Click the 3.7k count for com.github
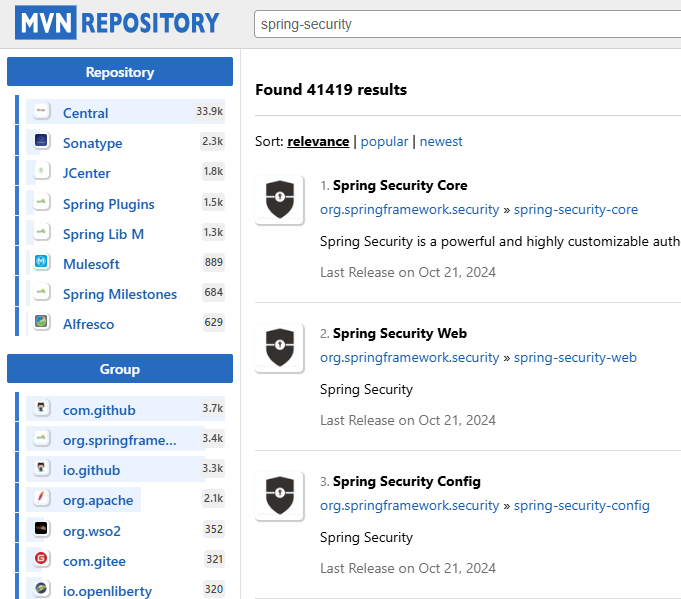The image size is (681, 599). coord(212,408)
